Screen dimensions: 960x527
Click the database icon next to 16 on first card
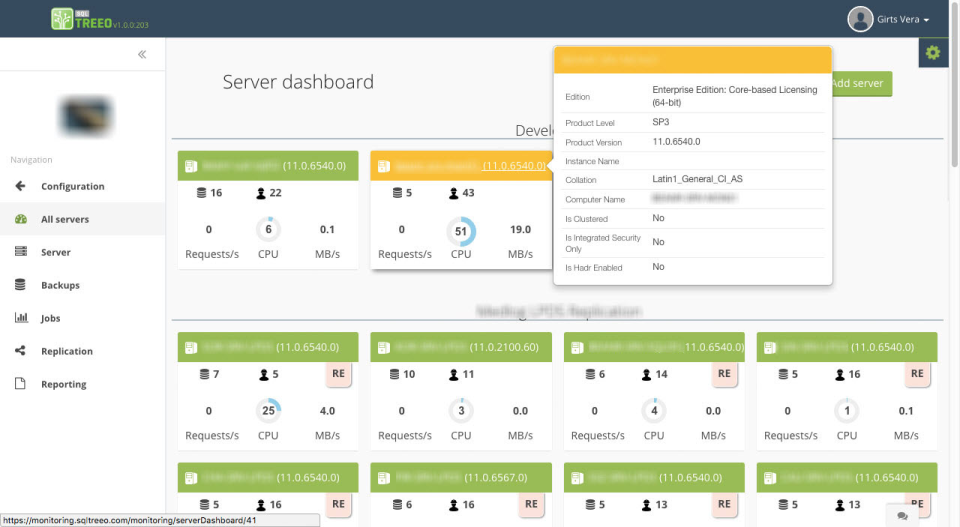(x=201, y=193)
